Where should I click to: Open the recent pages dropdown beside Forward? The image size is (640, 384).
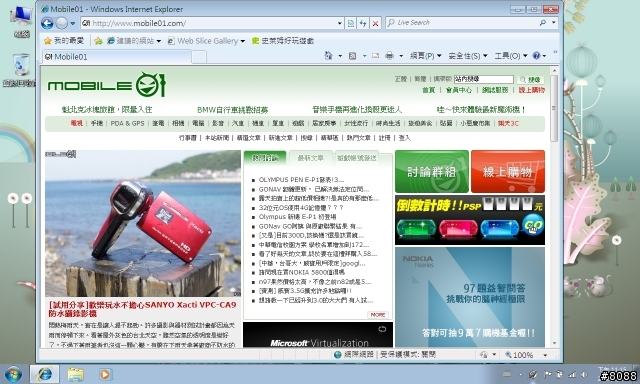[73, 24]
